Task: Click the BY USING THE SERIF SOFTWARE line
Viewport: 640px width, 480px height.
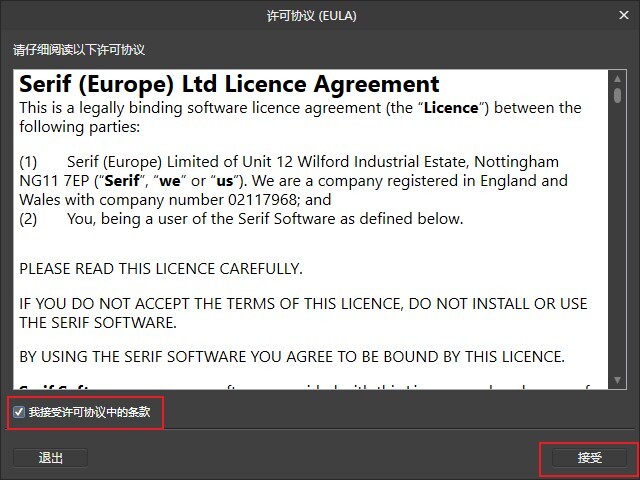Action: (292, 357)
